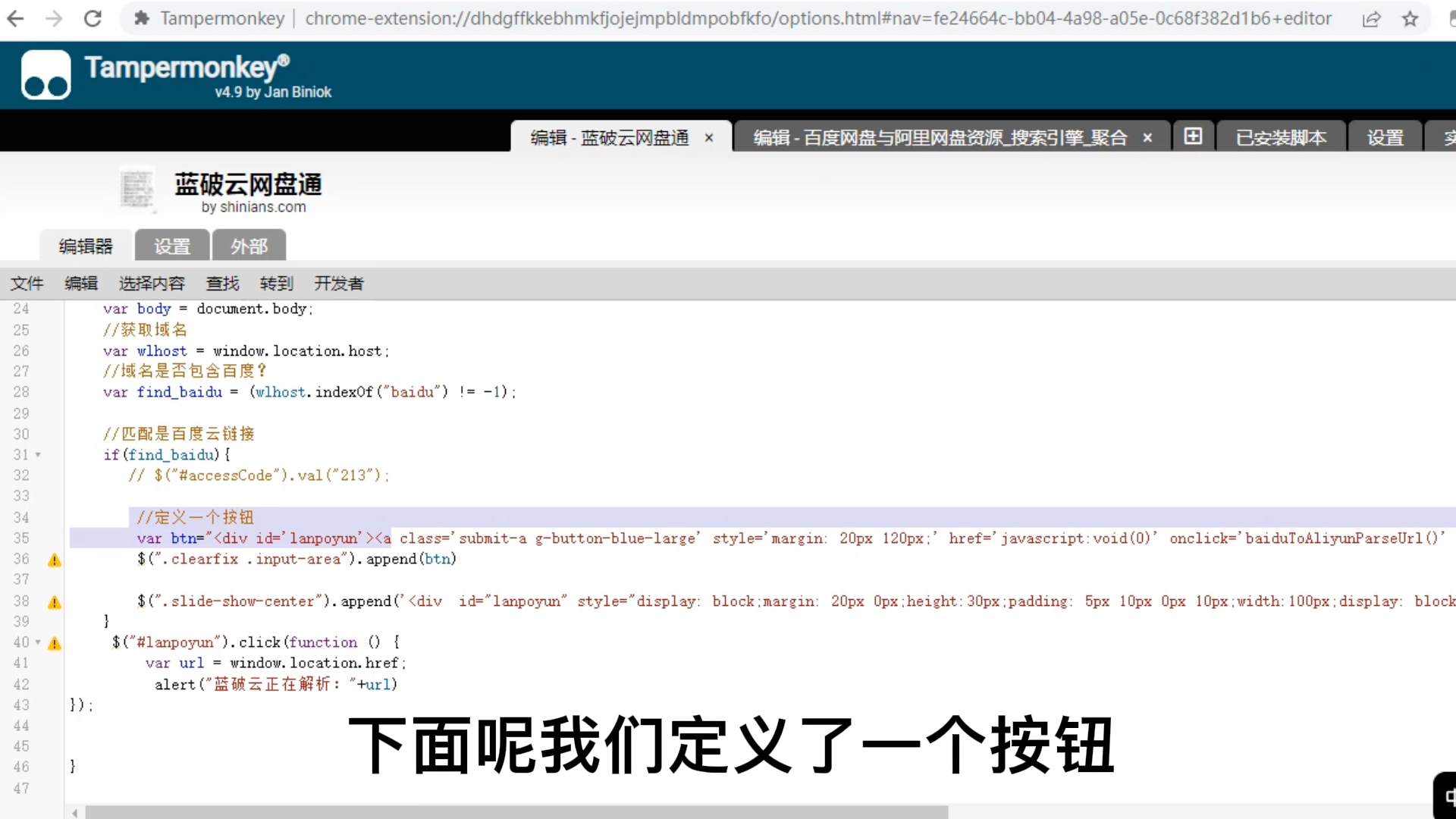Click the horizontal scrollbar of the editor
Viewport: 1456px width, 819px height.
pyautogui.click(x=516, y=812)
